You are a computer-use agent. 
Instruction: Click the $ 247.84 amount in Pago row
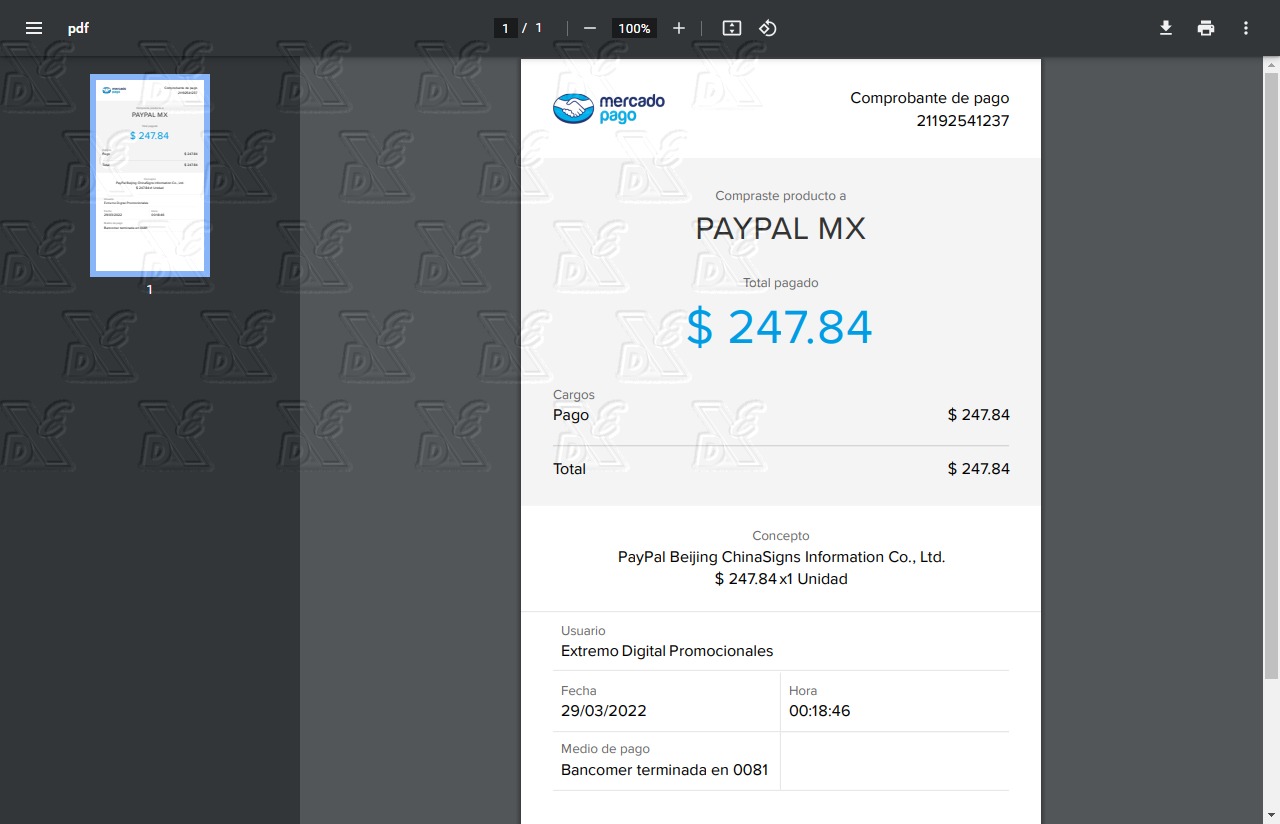coord(979,415)
